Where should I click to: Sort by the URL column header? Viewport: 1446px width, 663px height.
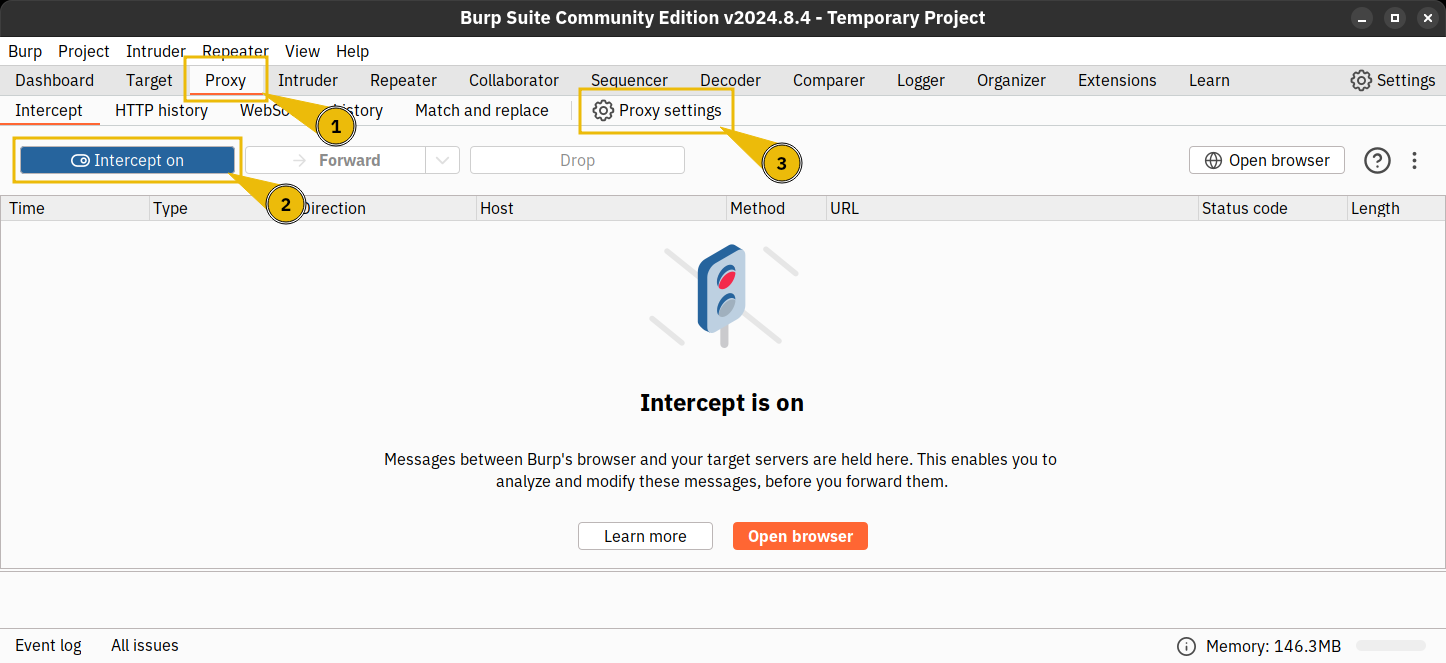pos(1013,208)
